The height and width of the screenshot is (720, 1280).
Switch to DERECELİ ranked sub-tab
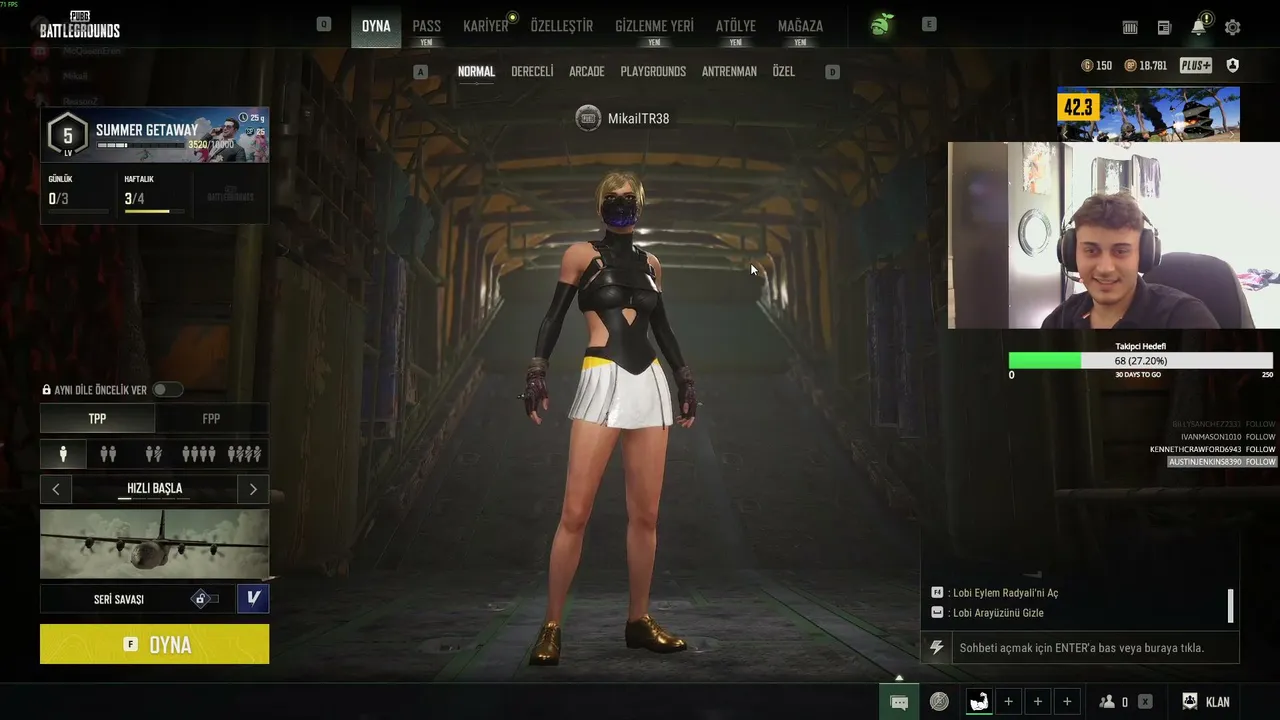[x=532, y=72]
